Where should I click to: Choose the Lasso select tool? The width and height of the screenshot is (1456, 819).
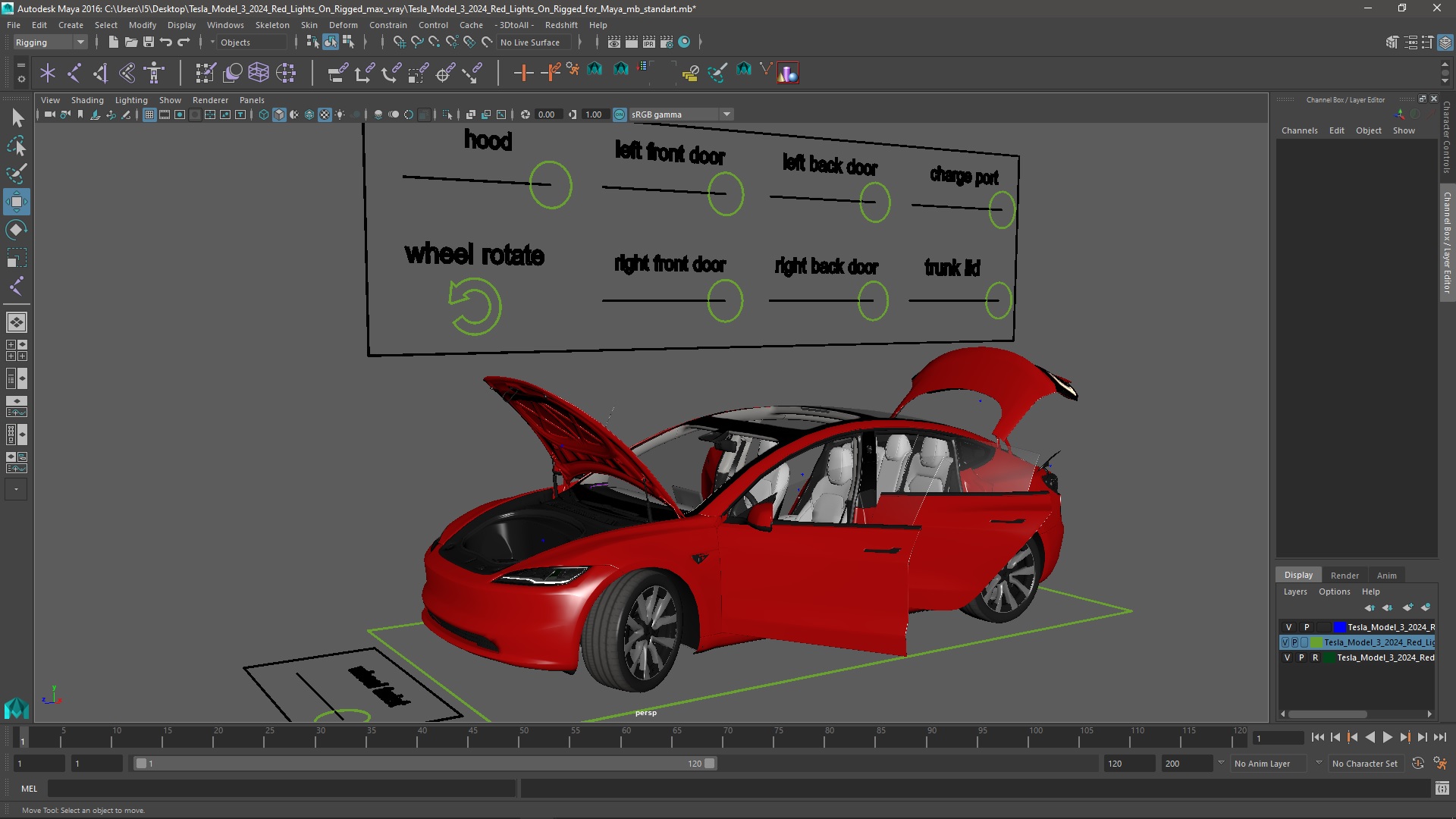(x=17, y=146)
